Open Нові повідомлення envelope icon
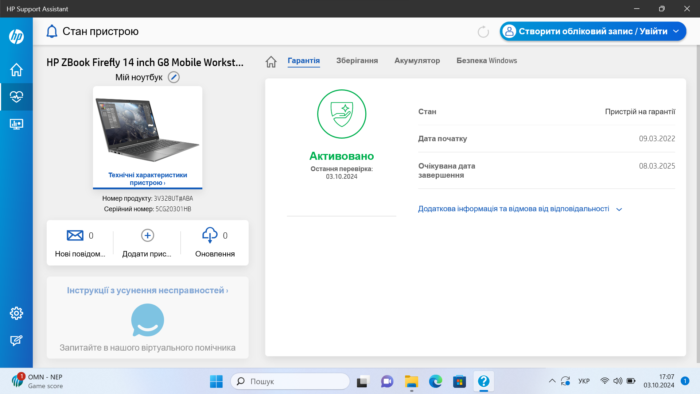The image size is (700, 394). pyautogui.click(x=75, y=235)
